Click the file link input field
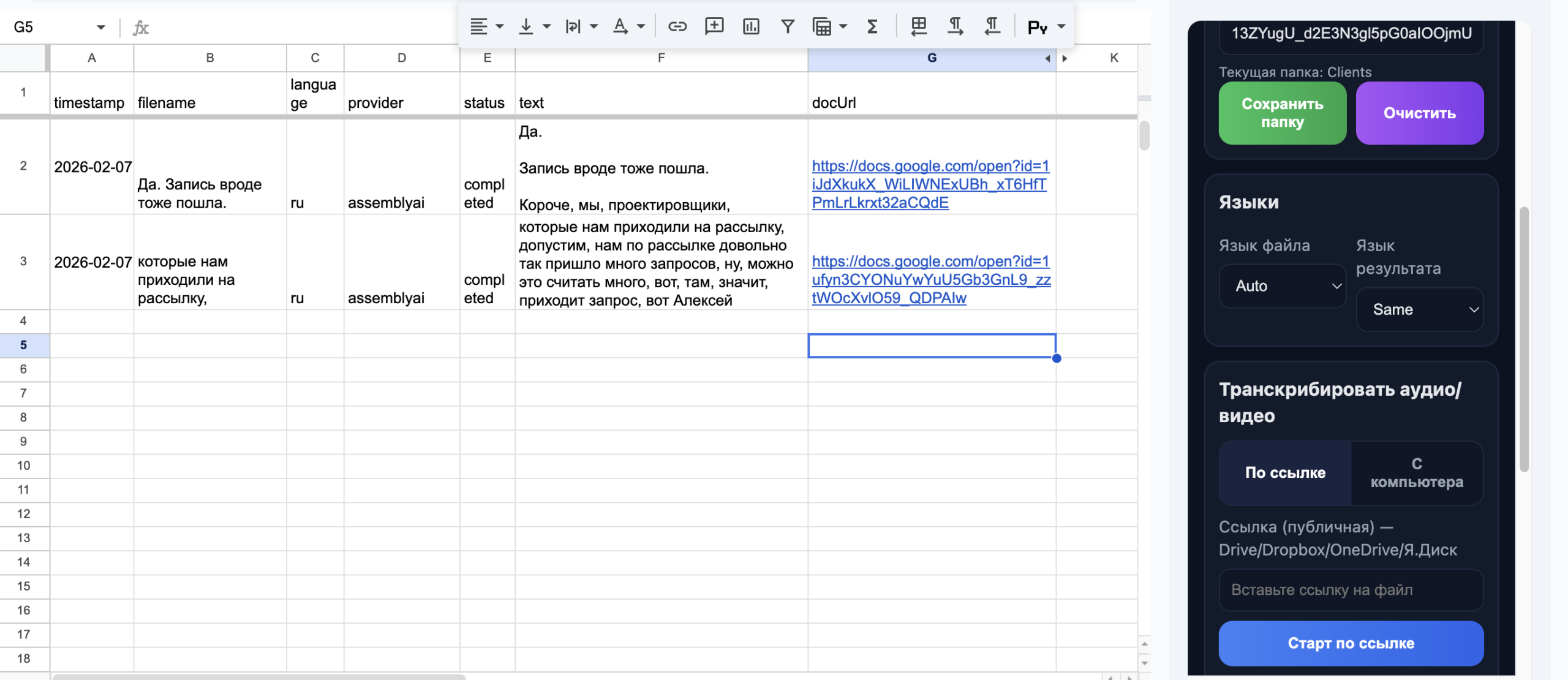The image size is (1568, 680). [1351, 590]
